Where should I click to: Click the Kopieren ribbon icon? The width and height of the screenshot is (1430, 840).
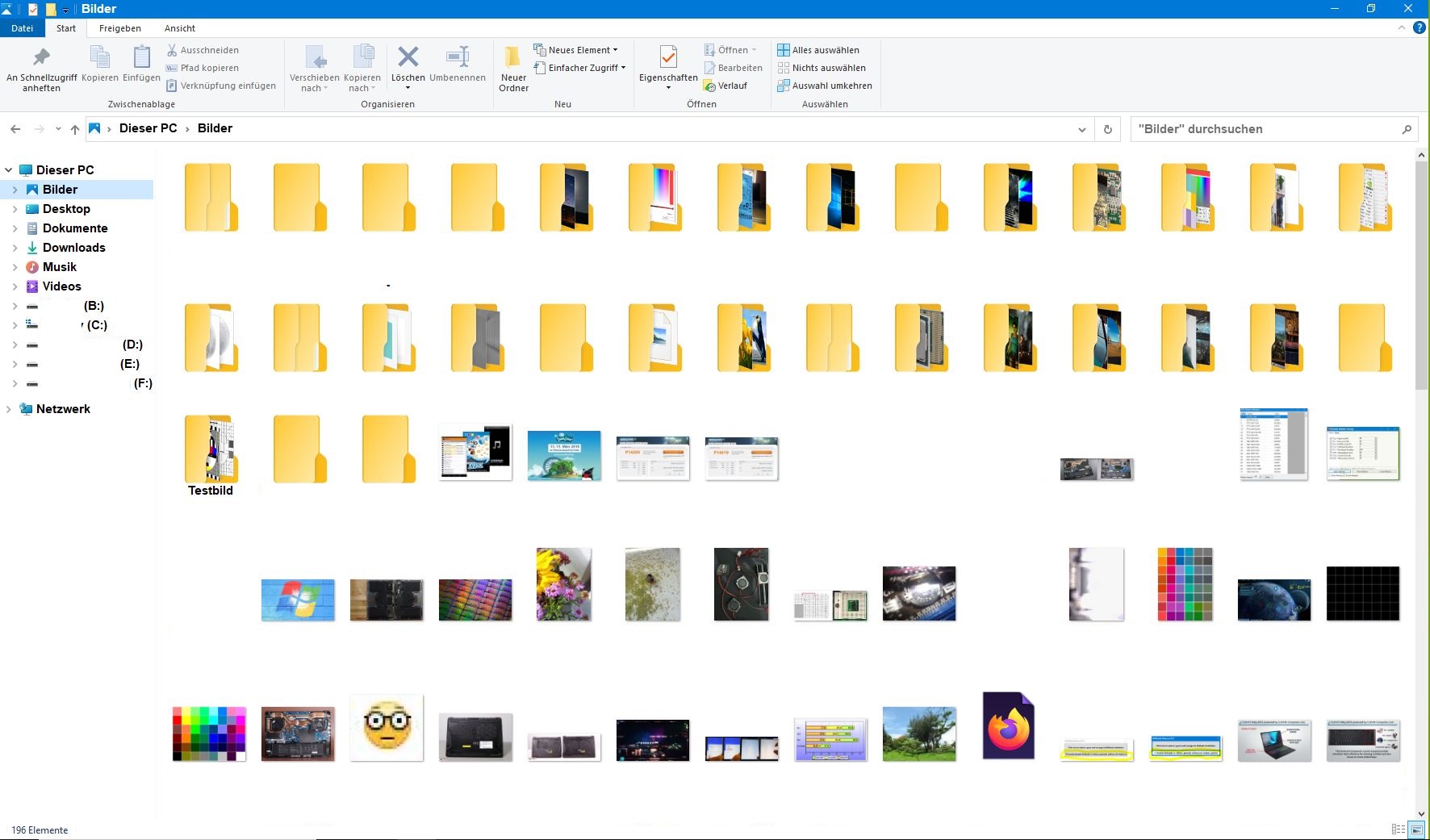click(x=99, y=64)
